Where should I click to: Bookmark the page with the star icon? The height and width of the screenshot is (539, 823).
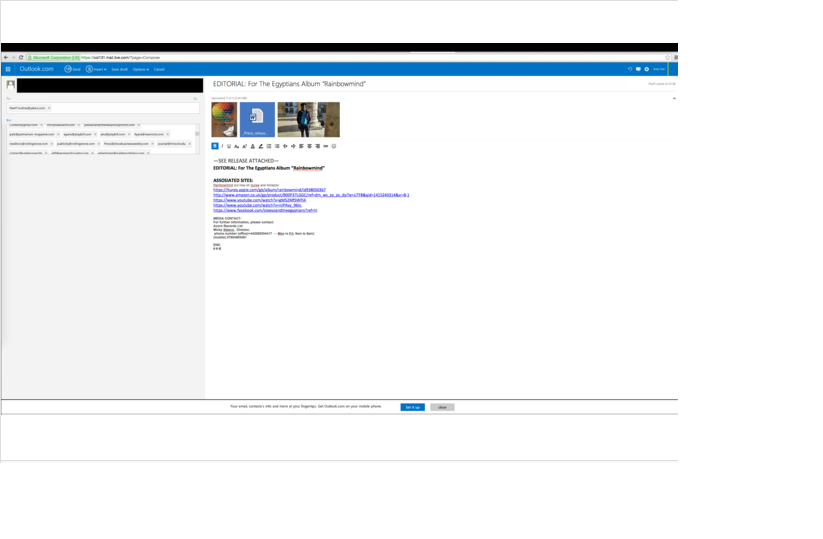click(668, 57)
